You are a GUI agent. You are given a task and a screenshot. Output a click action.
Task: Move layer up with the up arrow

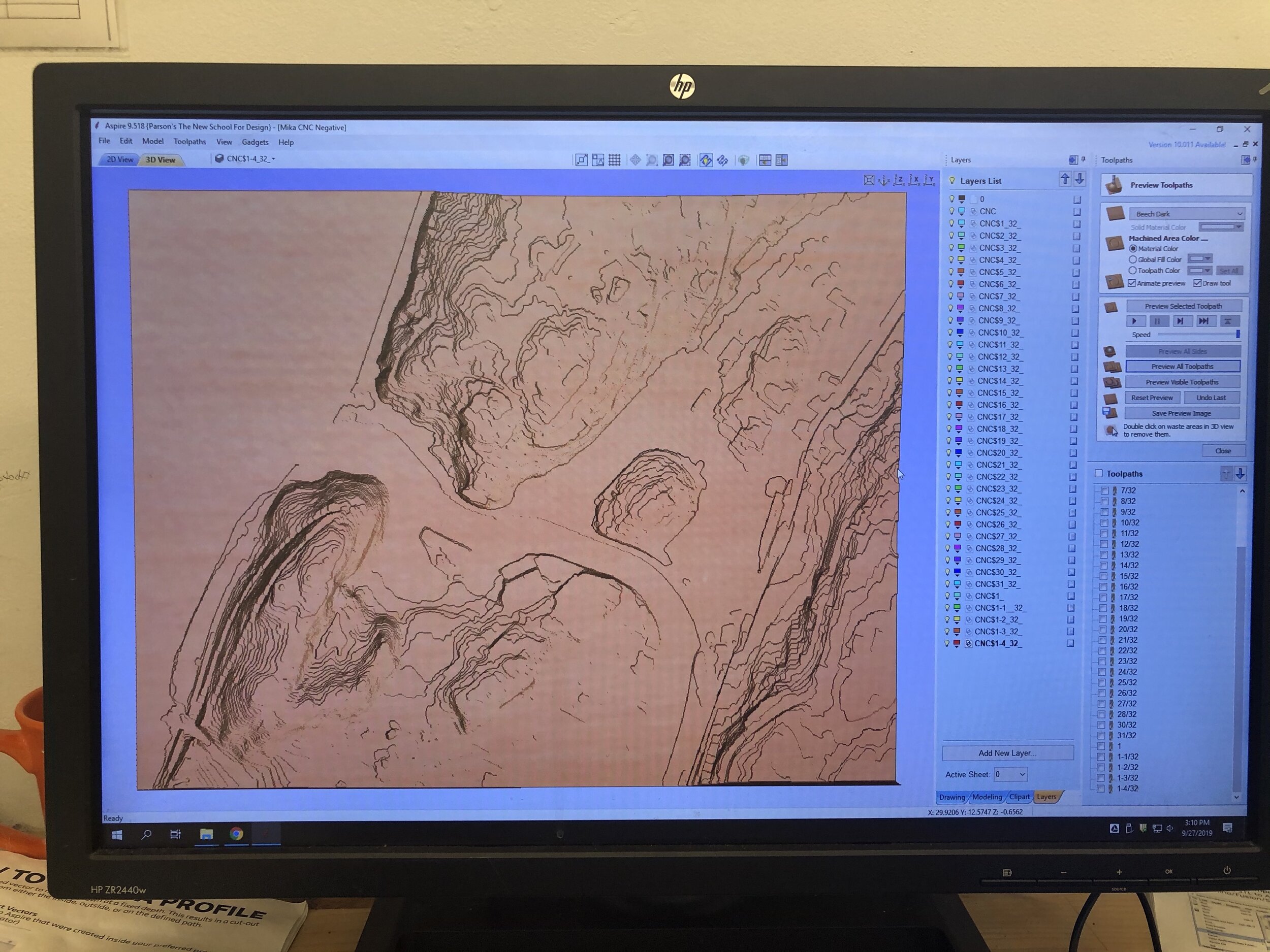(x=1065, y=179)
